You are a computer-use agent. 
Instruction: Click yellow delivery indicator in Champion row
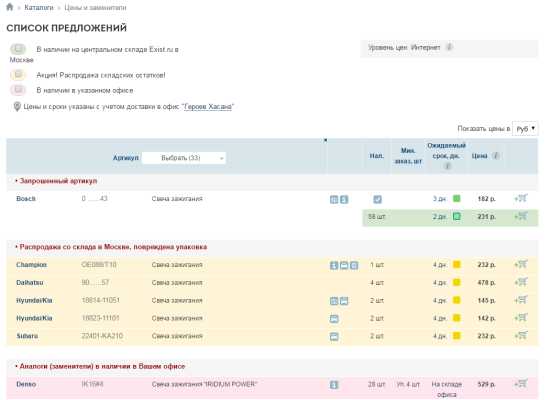[x=457, y=264]
